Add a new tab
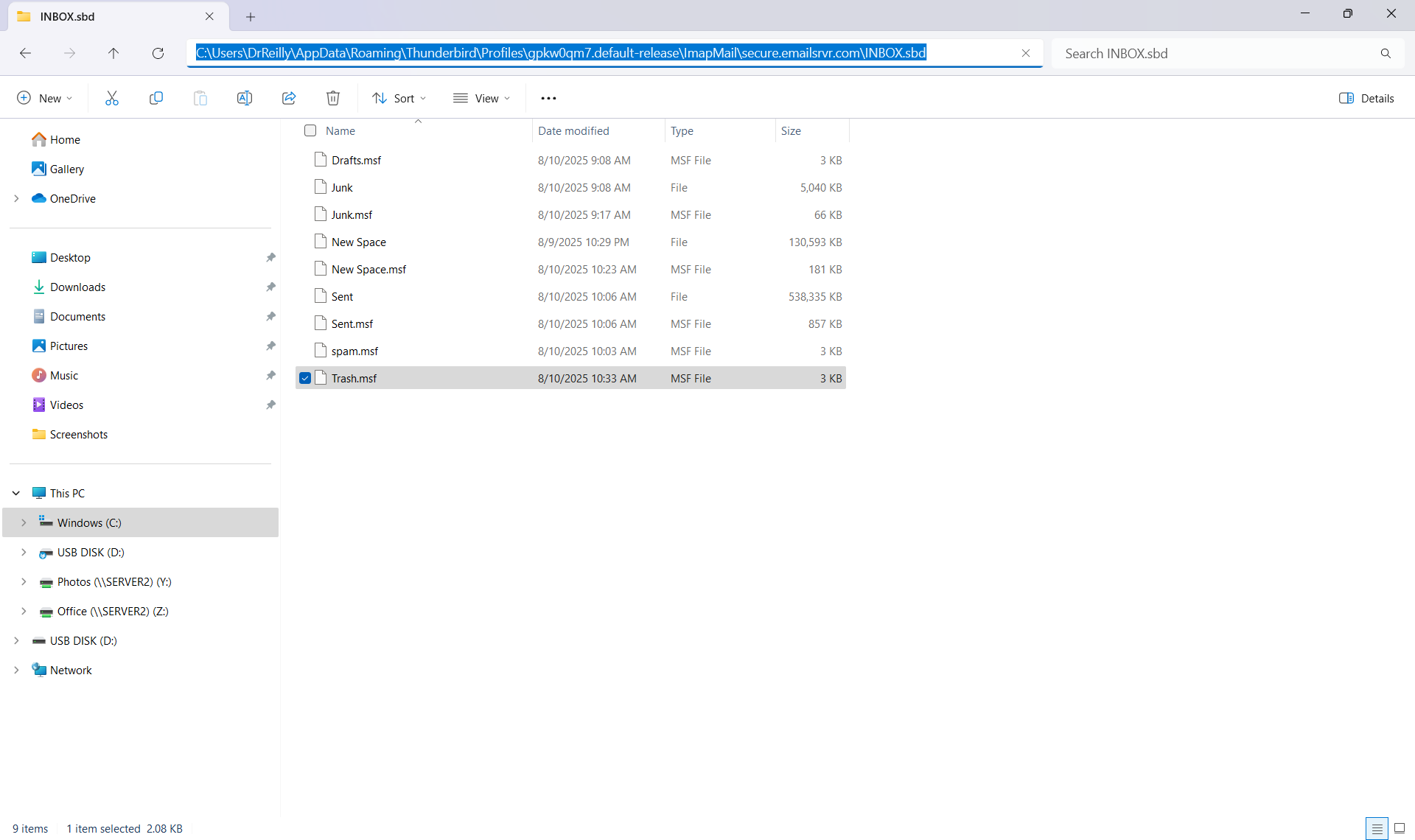The width and height of the screenshot is (1415, 840). pos(251,16)
